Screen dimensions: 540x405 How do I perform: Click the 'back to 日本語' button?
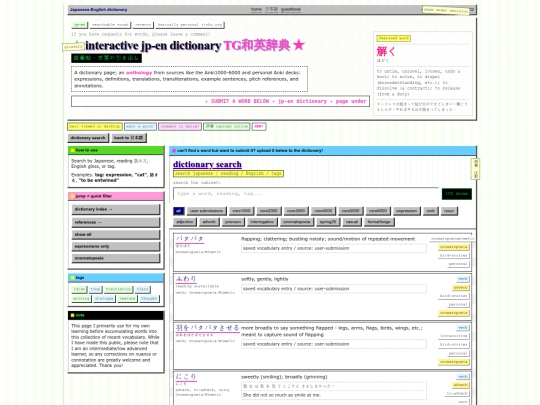(x=128, y=138)
